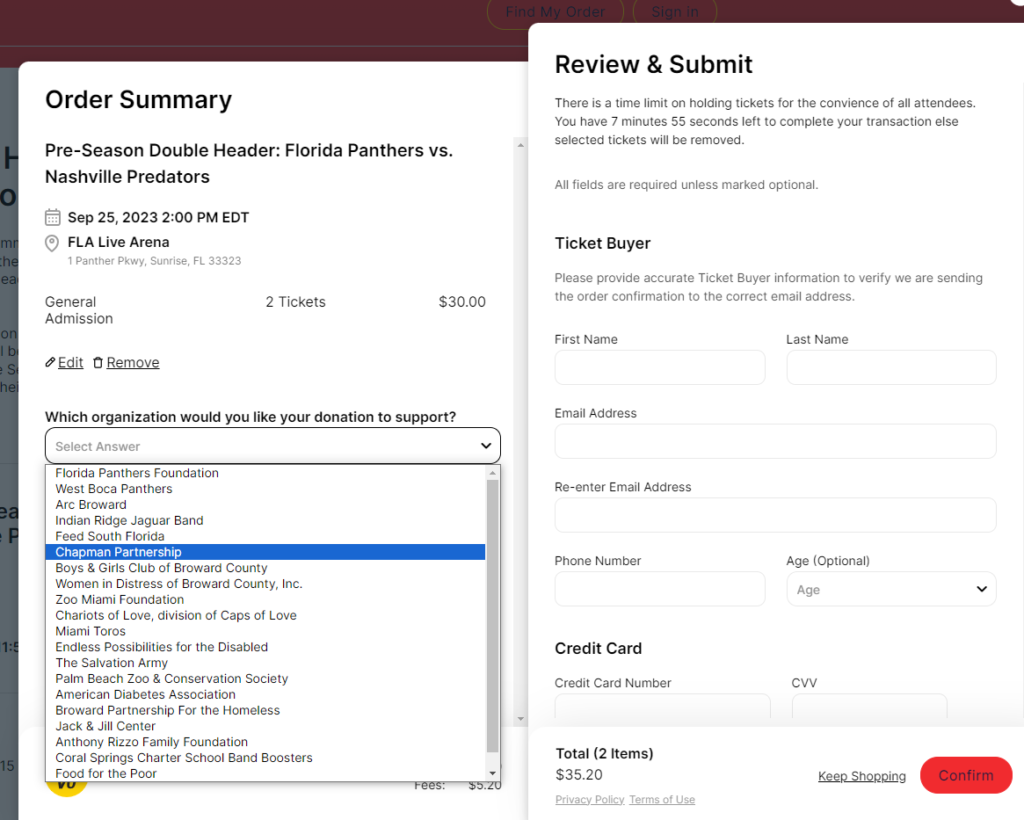Viewport: 1024px width, 820px height.
Task: Click the Find My Order button
Action: click(x=555, y=12)
